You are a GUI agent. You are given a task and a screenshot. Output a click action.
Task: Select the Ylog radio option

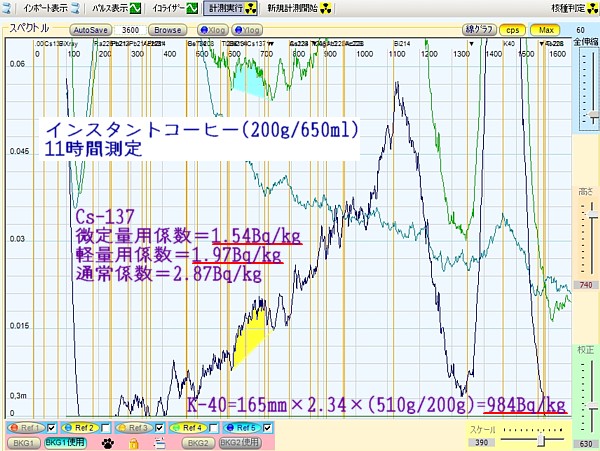click(251, 30)
